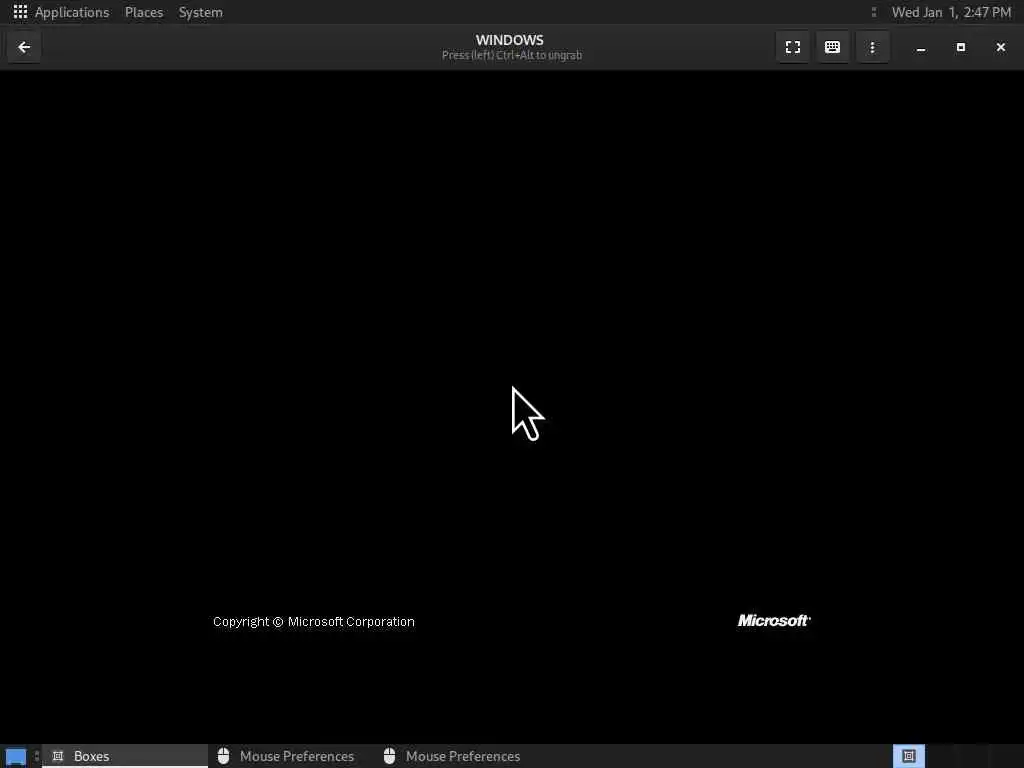The width and height of the screenshot is (1024, 768).
Task: Open the System menu
Action: [200, 12]
